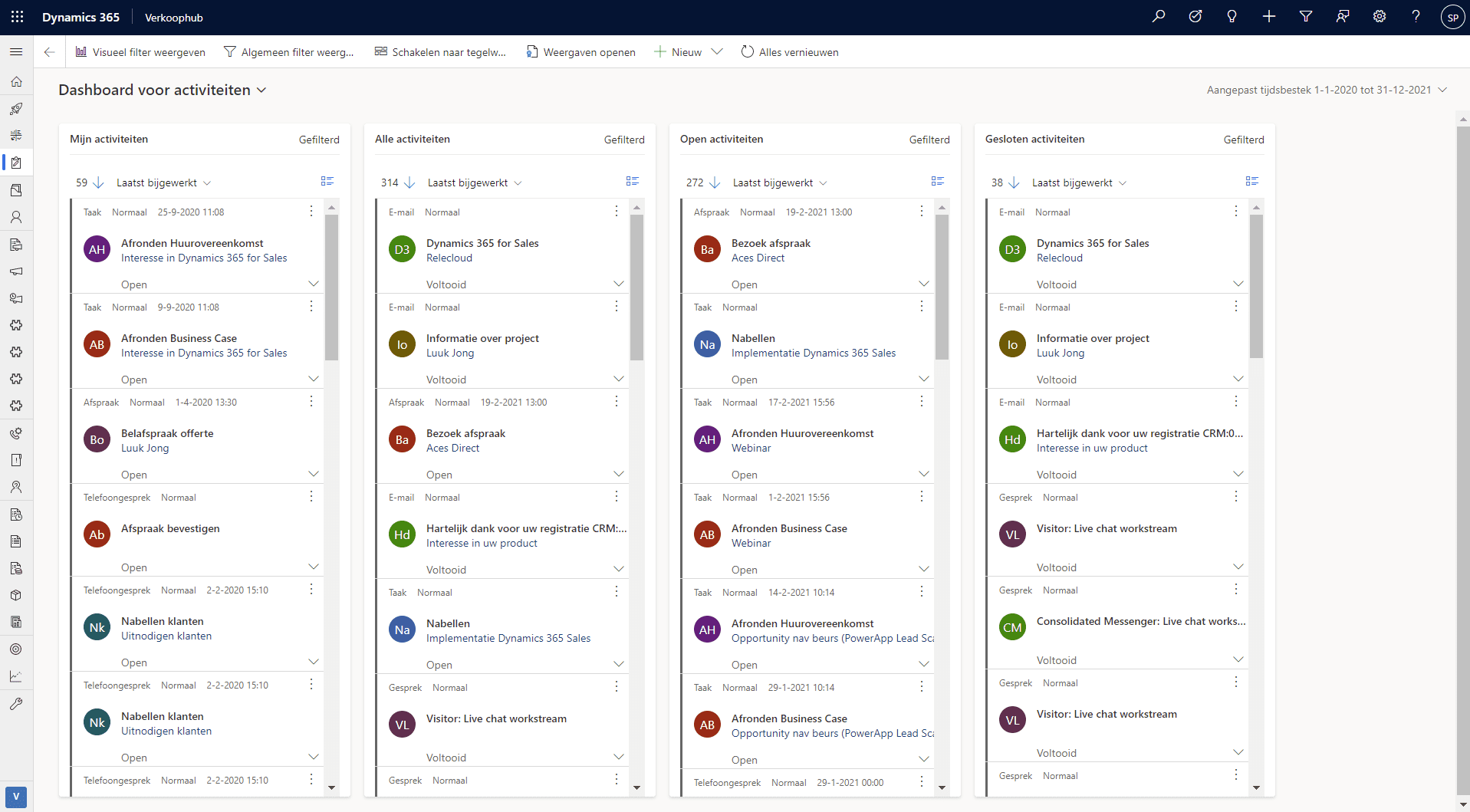
Task: Toggle the hamburger navigation menu
Action: tap(16, 51)
